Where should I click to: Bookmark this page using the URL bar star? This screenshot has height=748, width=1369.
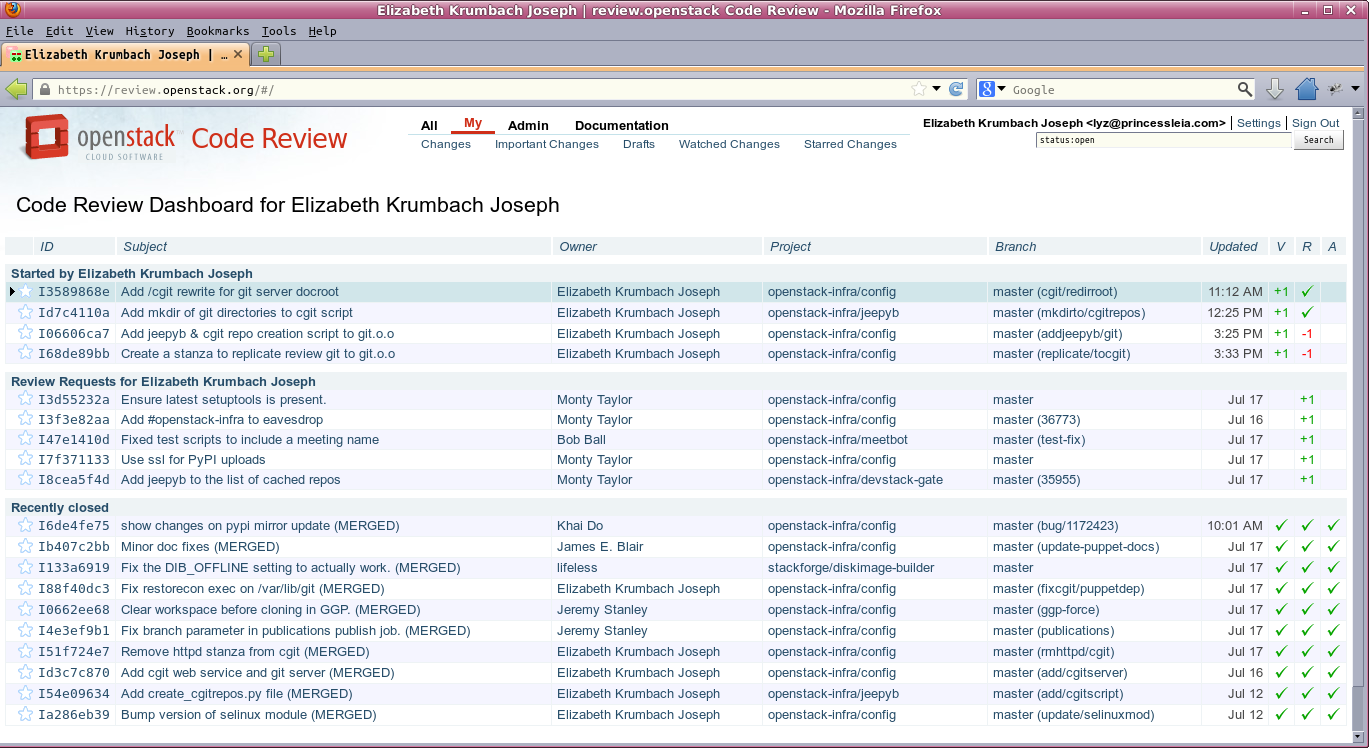coord(919,89)
